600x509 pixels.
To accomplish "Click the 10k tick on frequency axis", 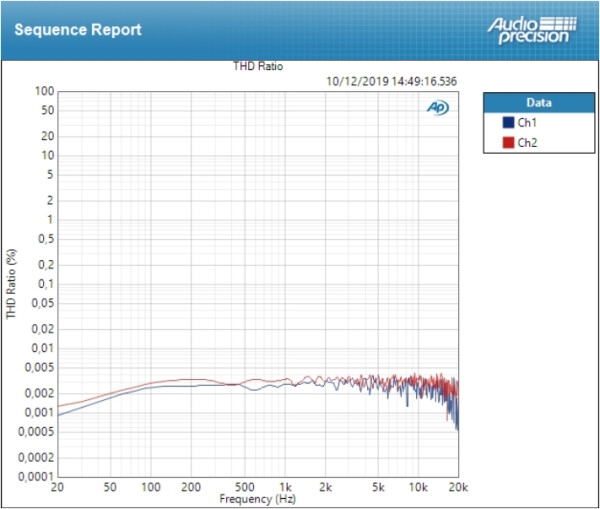I will pos(418,487).
